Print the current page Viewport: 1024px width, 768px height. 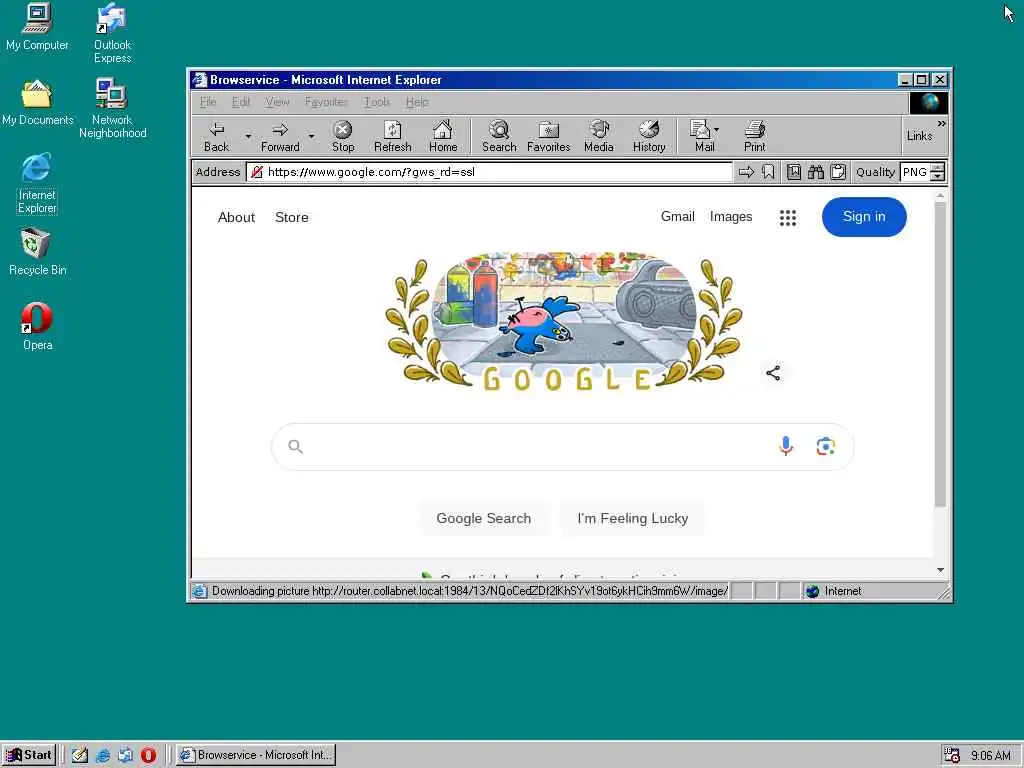(755, 136)
